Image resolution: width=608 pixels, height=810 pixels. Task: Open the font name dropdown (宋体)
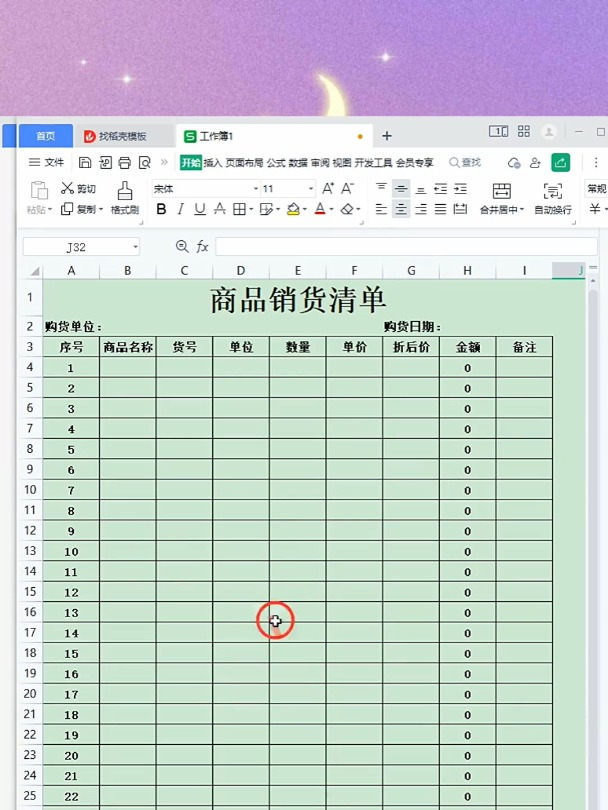[256, 189]
